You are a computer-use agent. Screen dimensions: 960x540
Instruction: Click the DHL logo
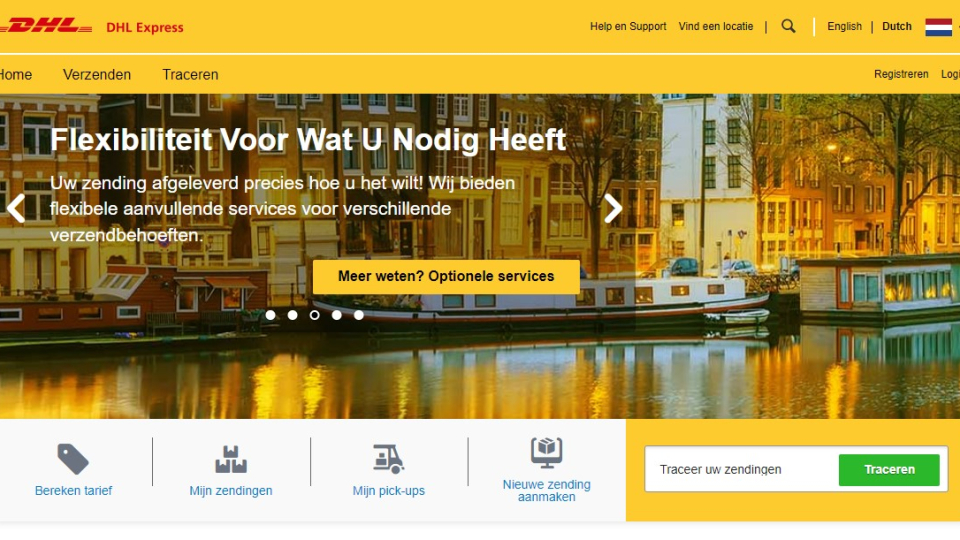[46, 26]
